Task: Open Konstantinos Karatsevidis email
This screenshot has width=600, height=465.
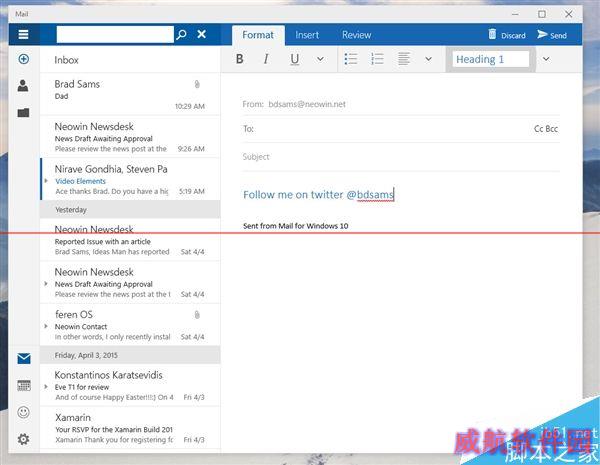Action: pos(130,385)
